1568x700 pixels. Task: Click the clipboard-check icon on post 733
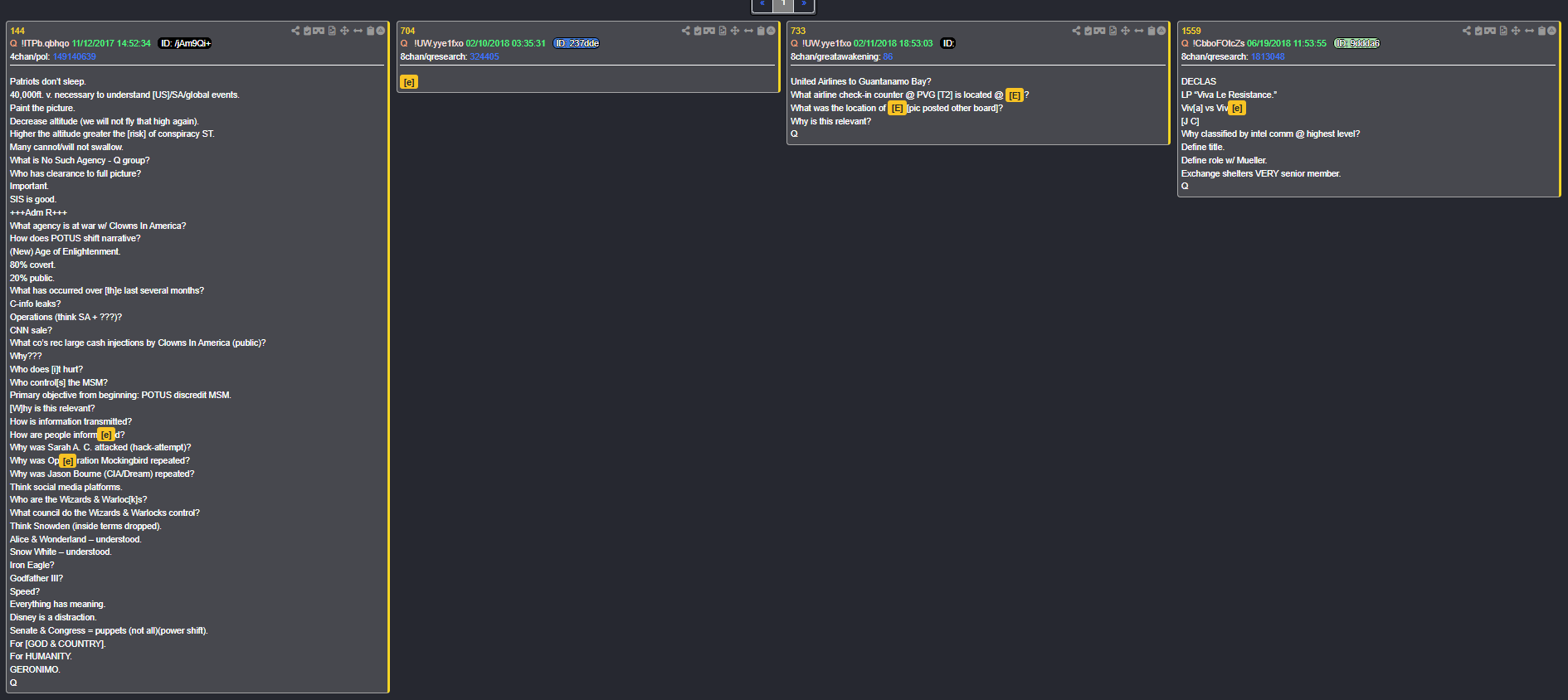1088,31
